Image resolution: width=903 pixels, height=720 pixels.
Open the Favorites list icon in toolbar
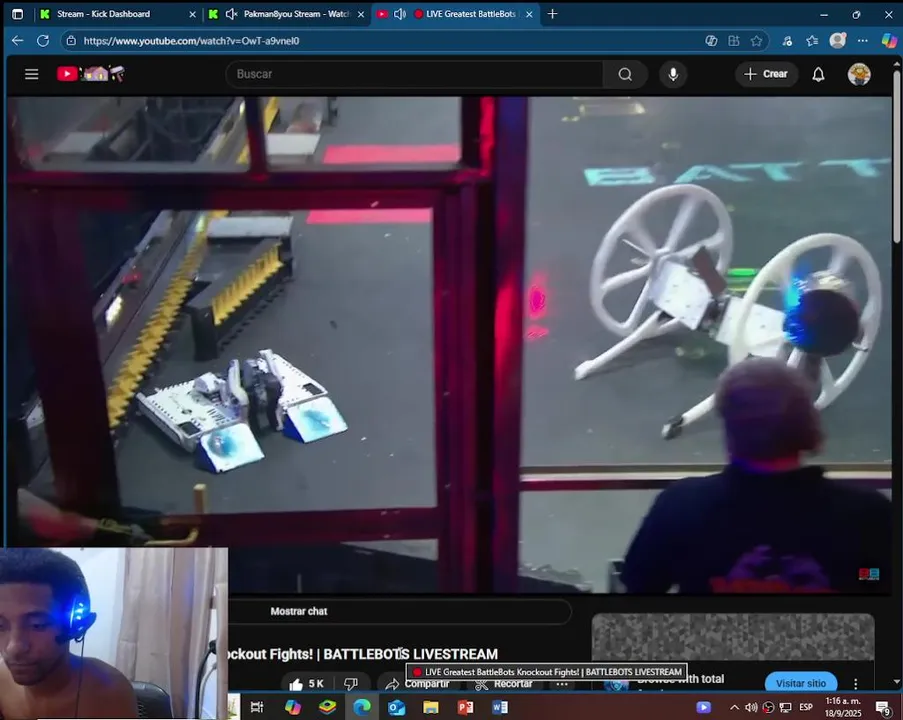point(812,41)
